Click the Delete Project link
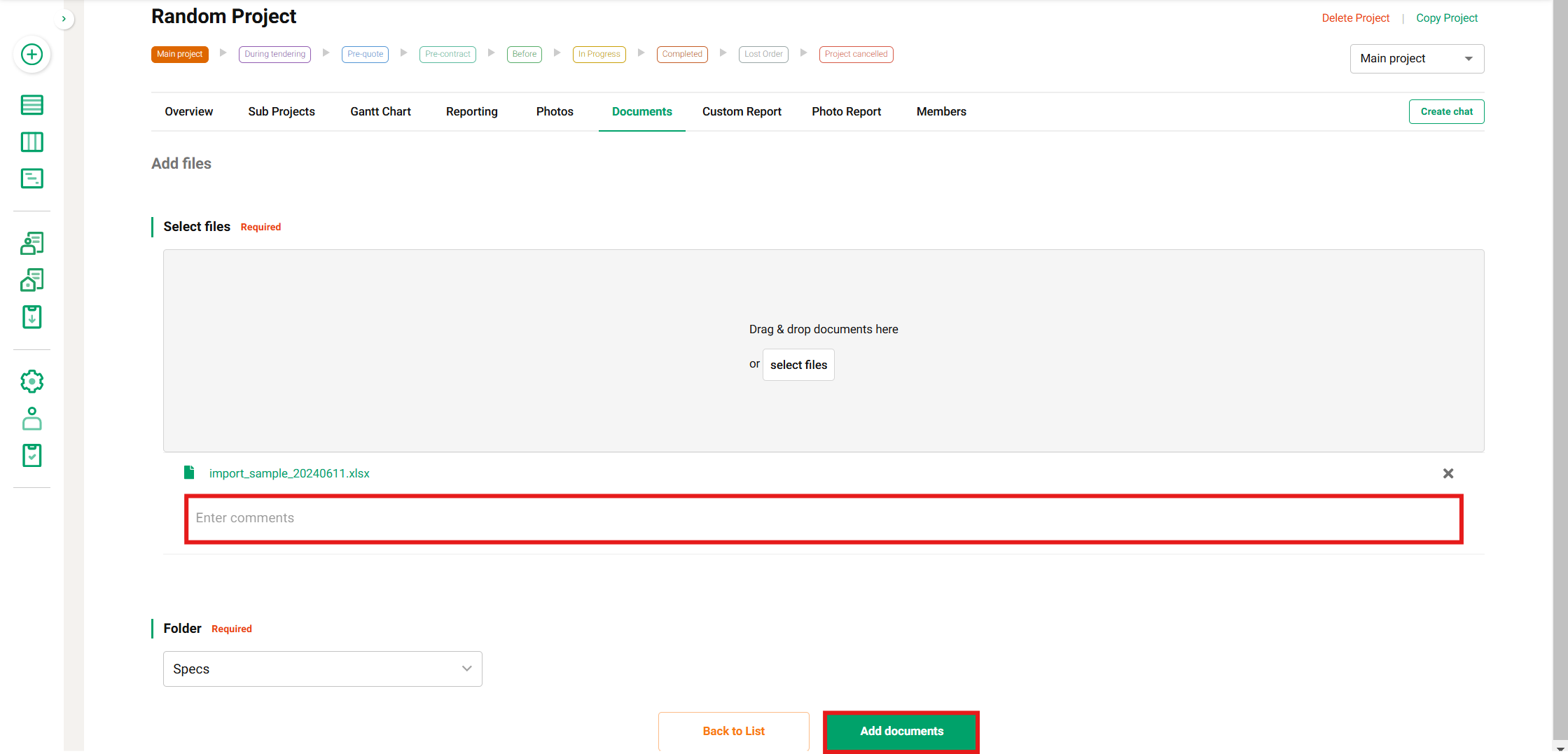Image resolution: width=1568 pixels, height=754 pixels. pyautogui.click(x=1355, y=18)
